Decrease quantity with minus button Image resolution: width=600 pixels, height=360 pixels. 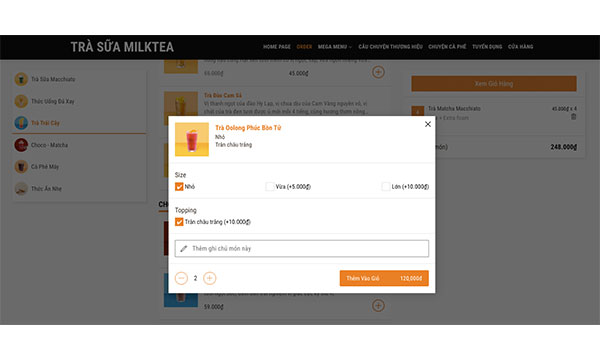(x=181, y=278)
